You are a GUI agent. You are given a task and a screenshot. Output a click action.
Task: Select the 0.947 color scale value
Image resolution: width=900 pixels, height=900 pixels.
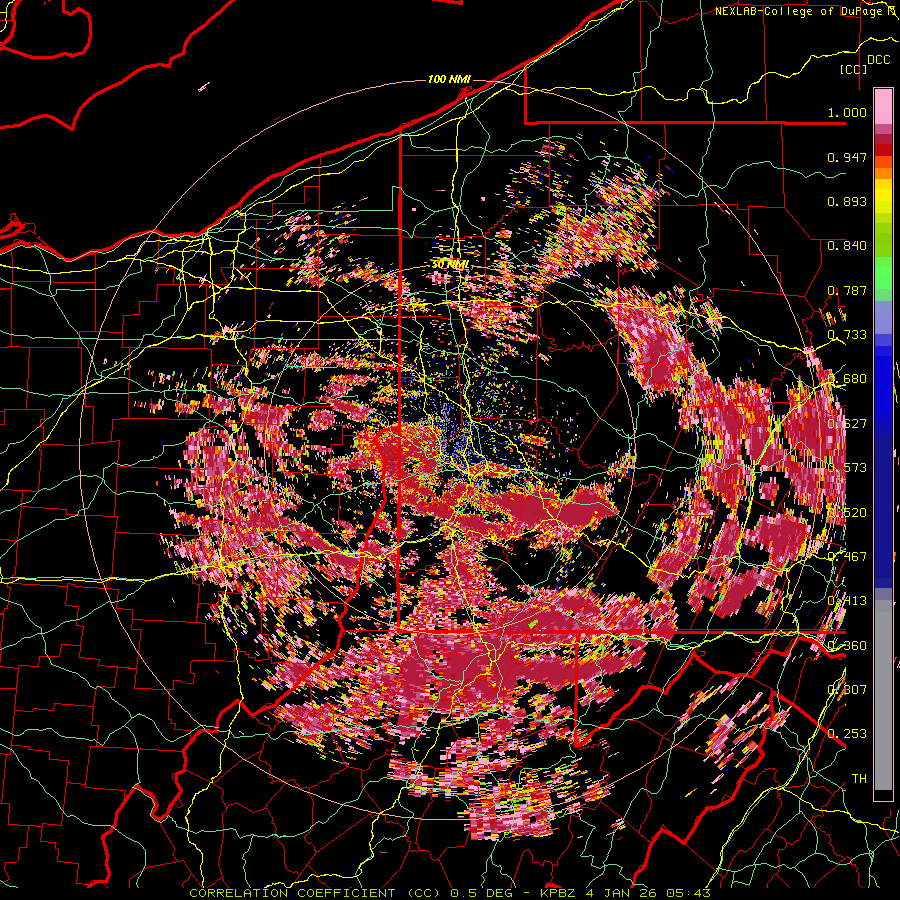click(x=847, y=157)
